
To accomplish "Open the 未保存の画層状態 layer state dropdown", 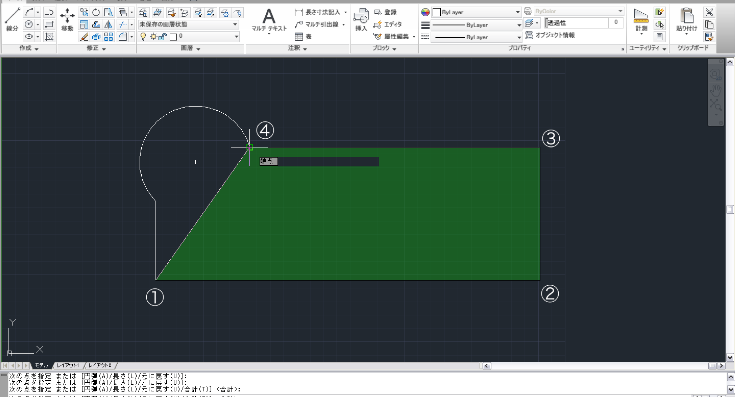I will click(x=188, y=24).
